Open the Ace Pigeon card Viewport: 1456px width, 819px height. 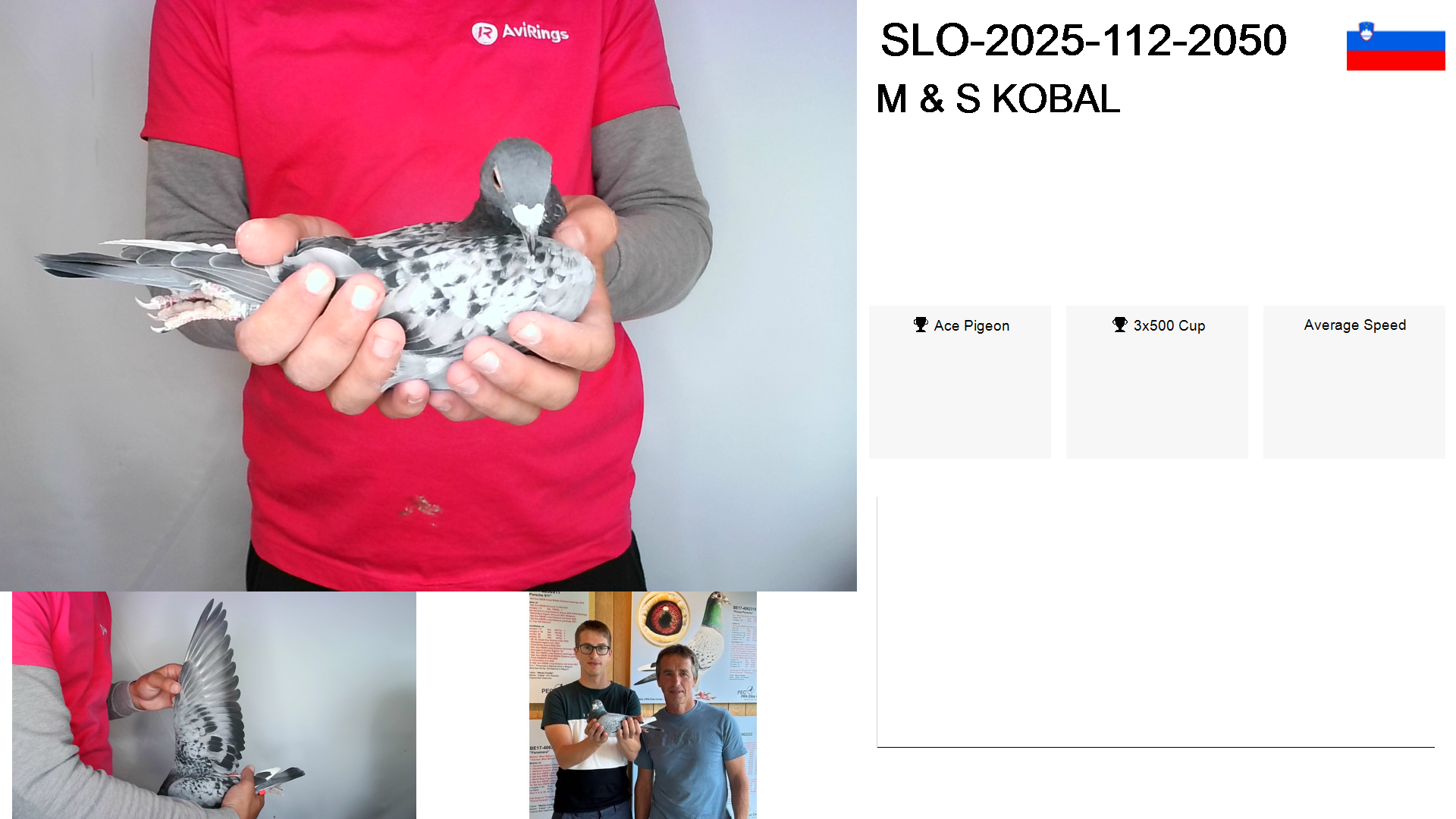[959, 382]
